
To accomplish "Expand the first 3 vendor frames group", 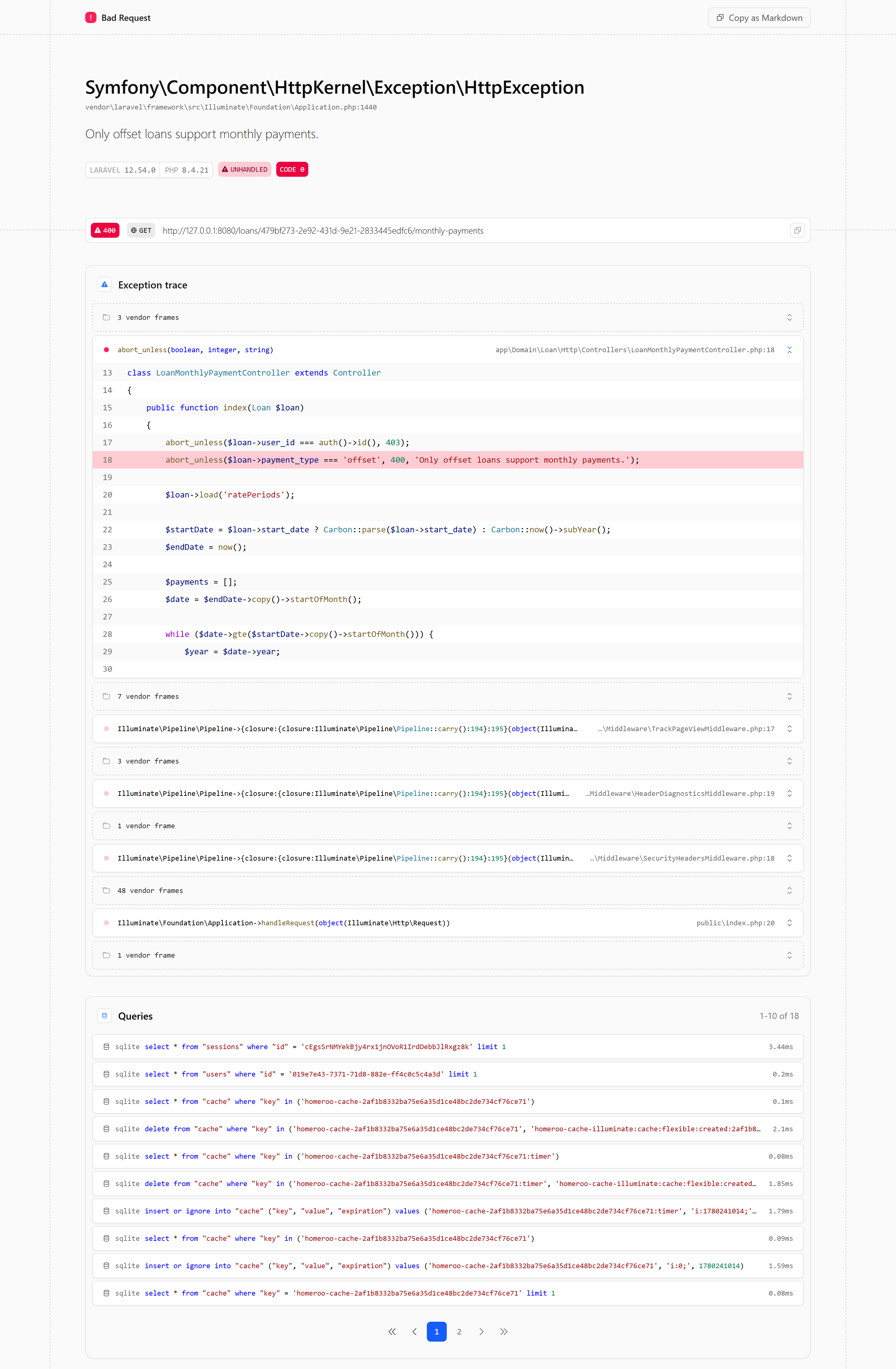I will pyautogui.click(x=448, y=318).
